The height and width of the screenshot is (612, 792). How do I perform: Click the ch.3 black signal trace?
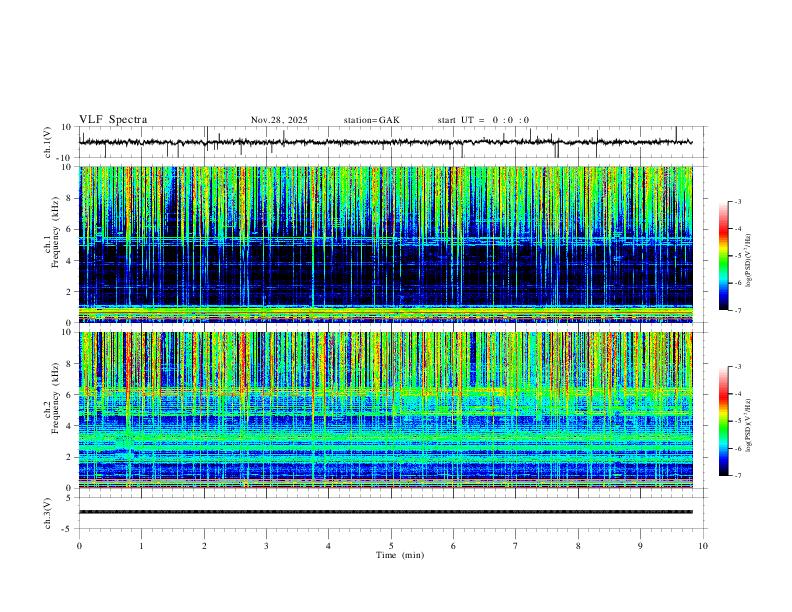(385, 512)
